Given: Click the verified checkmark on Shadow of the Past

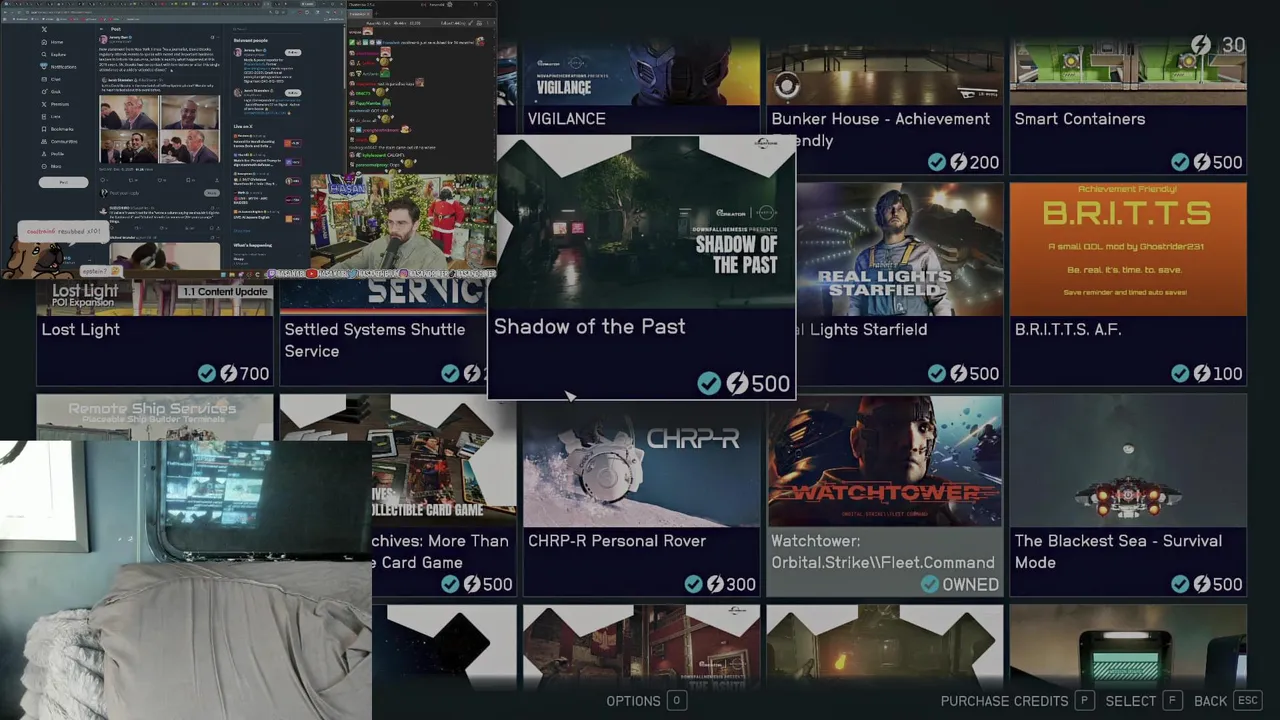Looking at the screenshot, I should 709,383.
